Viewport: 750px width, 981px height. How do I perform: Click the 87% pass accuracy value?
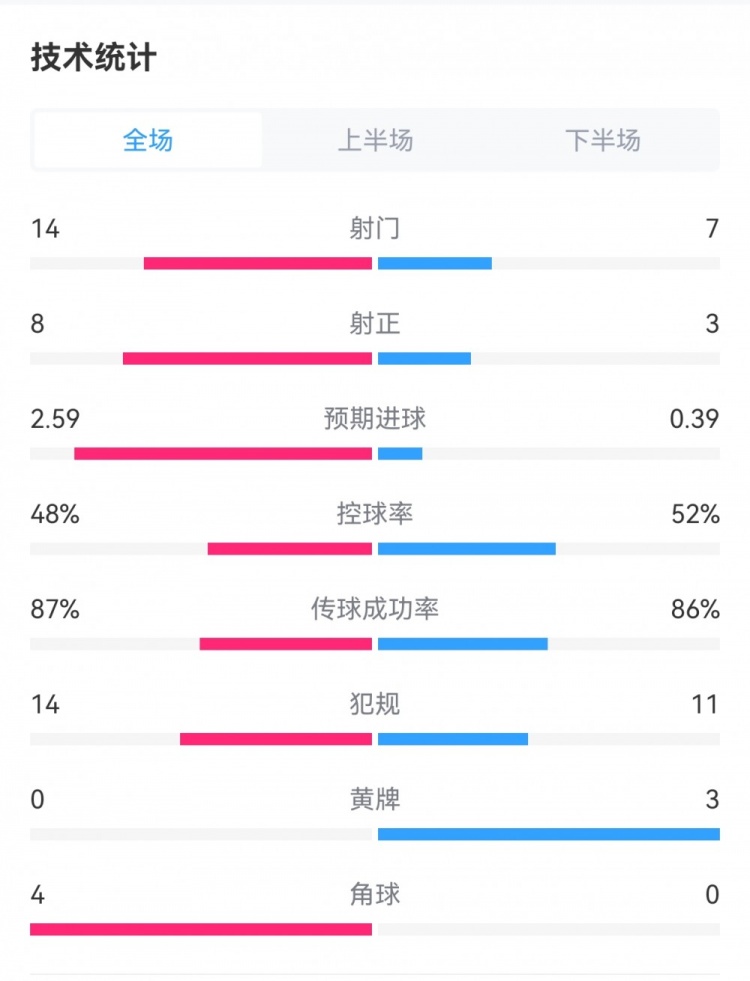pyautogui.click(x=55, y=609)
